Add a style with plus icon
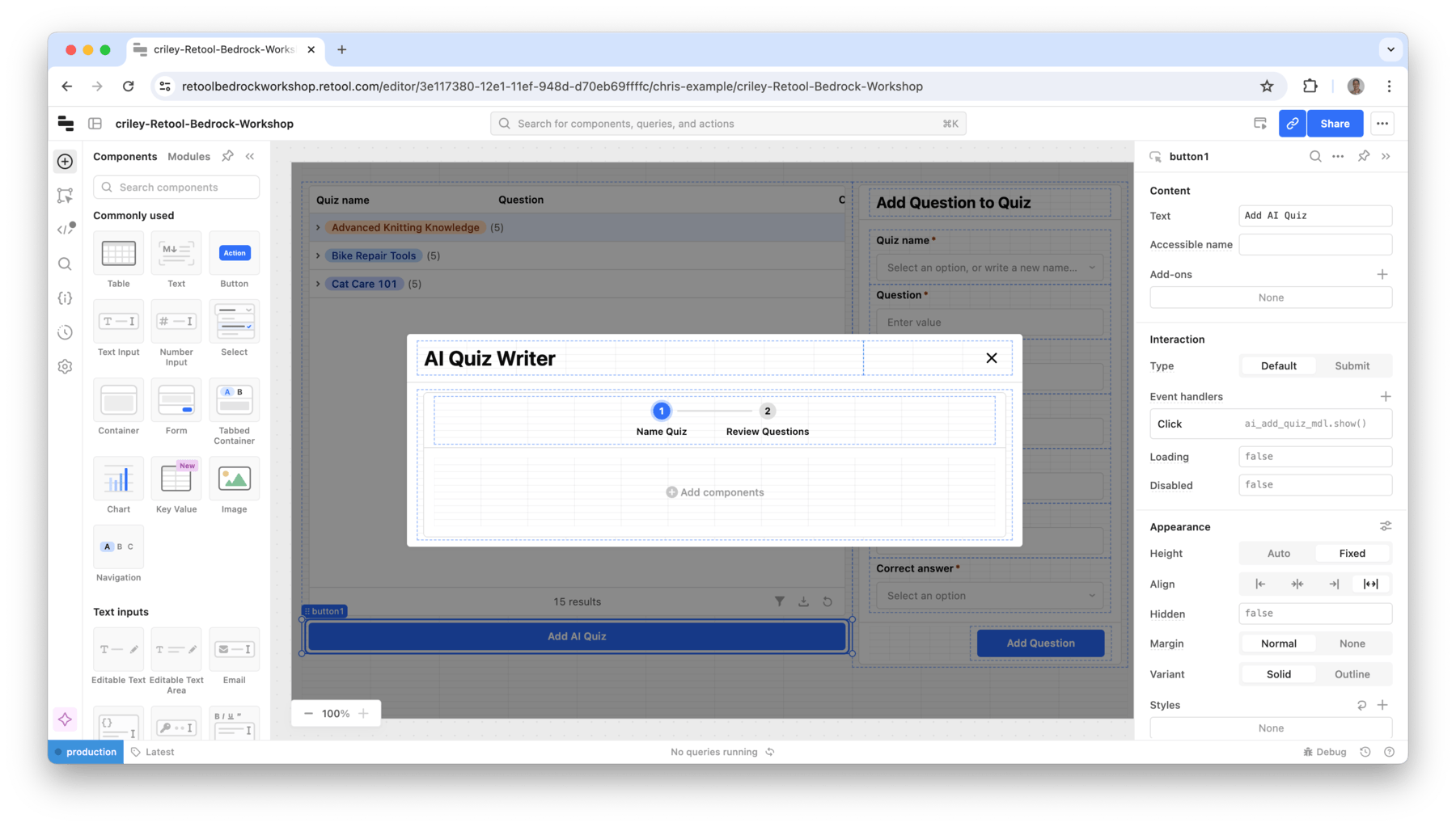This screenshot has width=1456, height=827. 1383,705
